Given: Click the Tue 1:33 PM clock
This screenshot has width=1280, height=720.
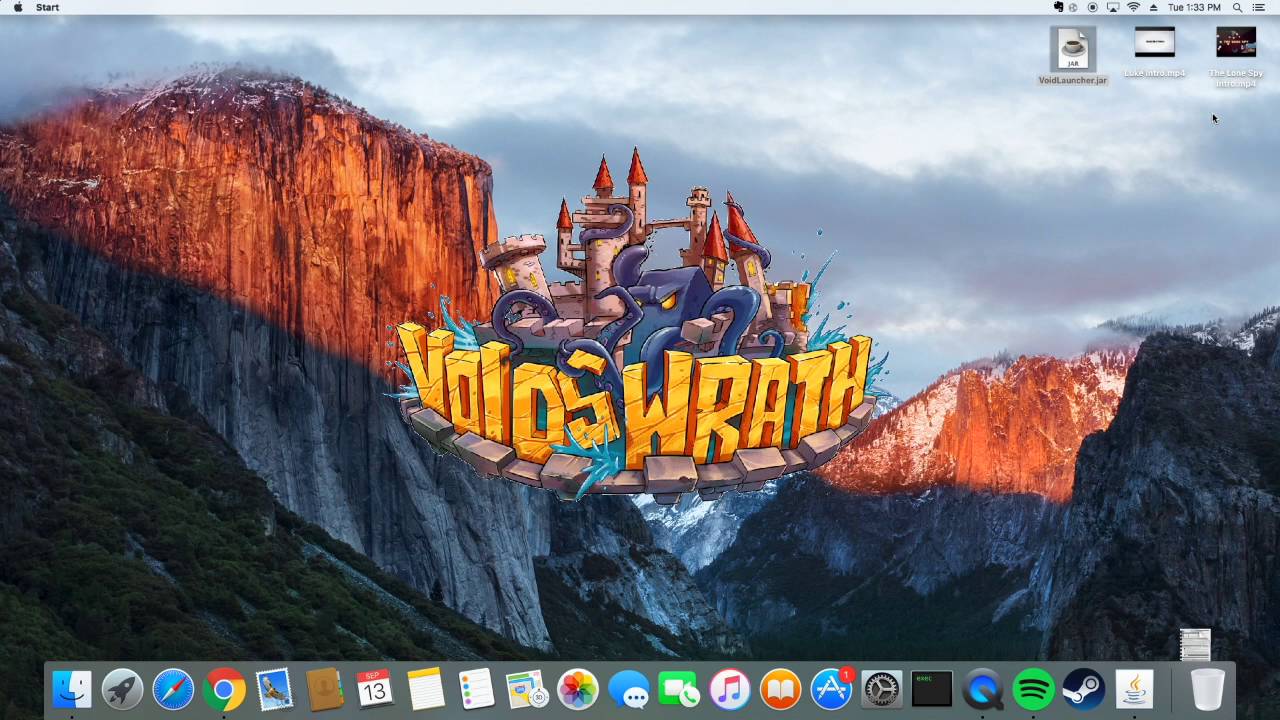Looking at the screenshot, I should point(1194,7).
